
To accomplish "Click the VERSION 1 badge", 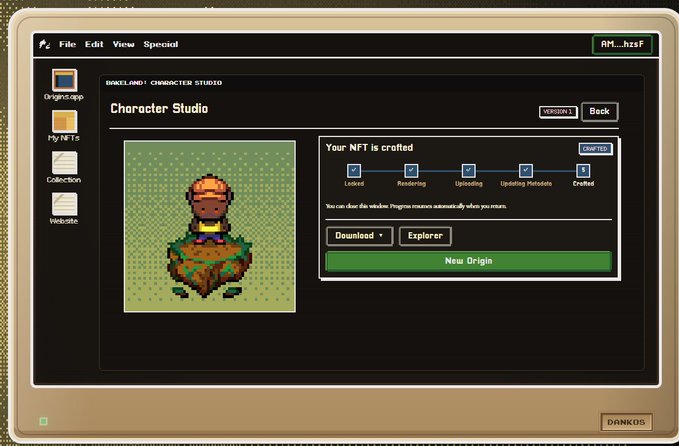I will 558,112.
